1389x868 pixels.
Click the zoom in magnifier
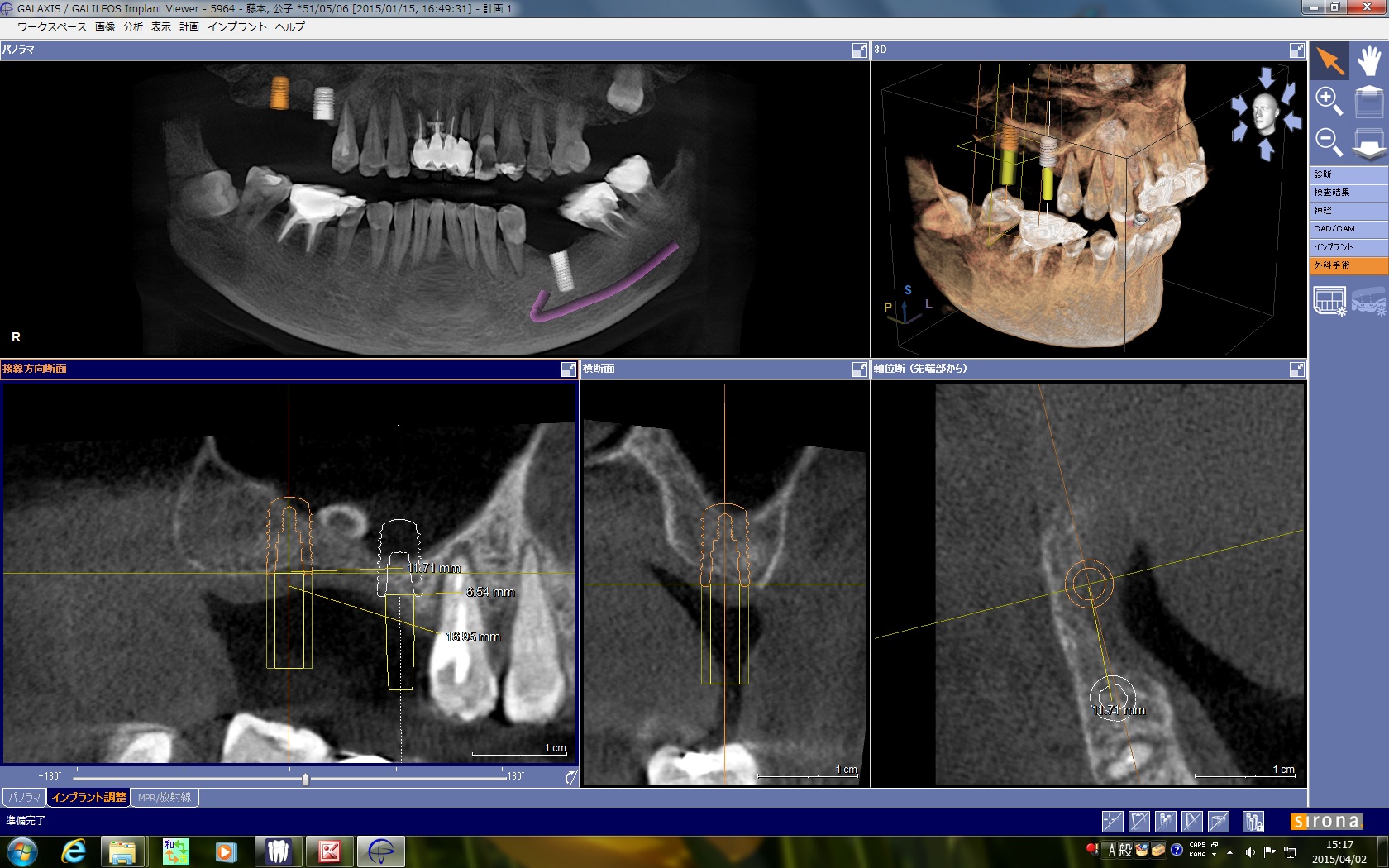(1329, 101)
